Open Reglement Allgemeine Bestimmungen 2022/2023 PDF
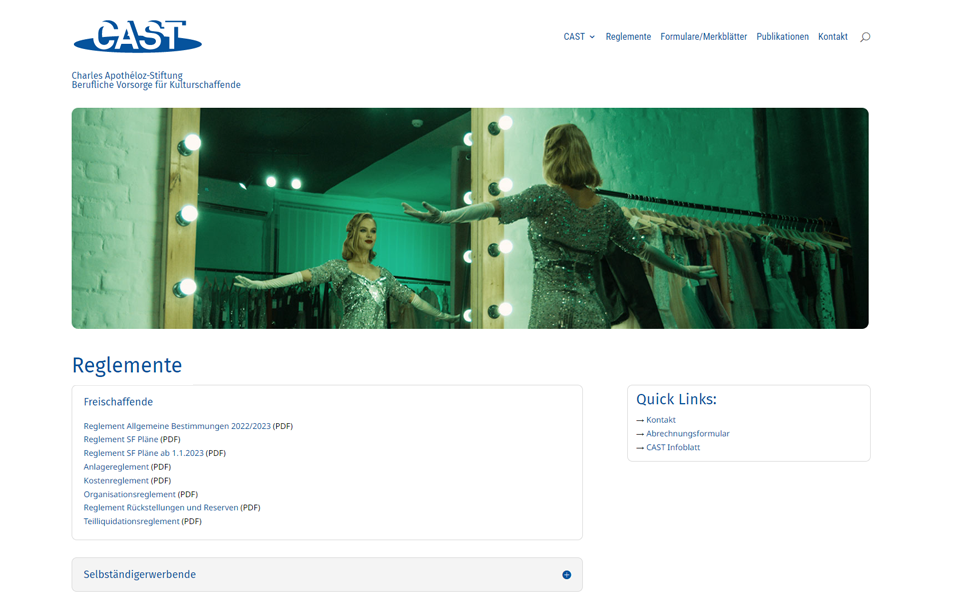 (177, 426)
